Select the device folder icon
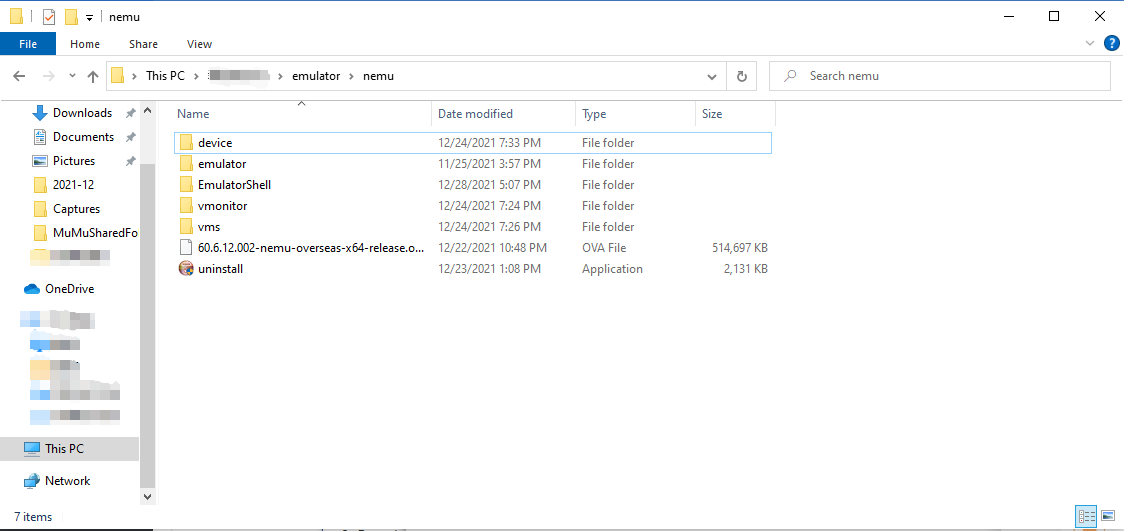Screen dimensions: 1124x531 (x=186, y=143)
